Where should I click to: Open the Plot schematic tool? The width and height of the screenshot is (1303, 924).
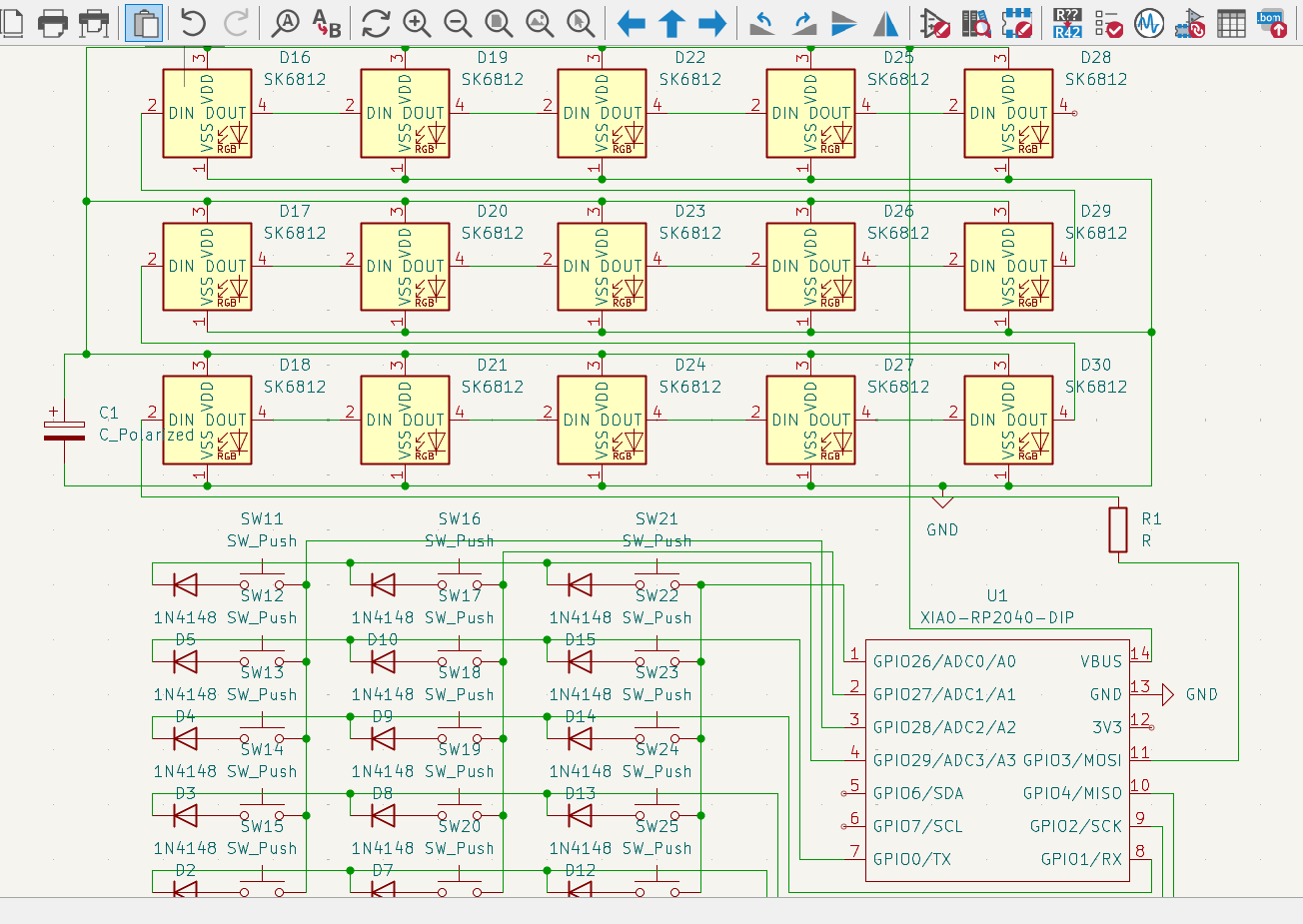pyautogui.click(x=94, y=22)
